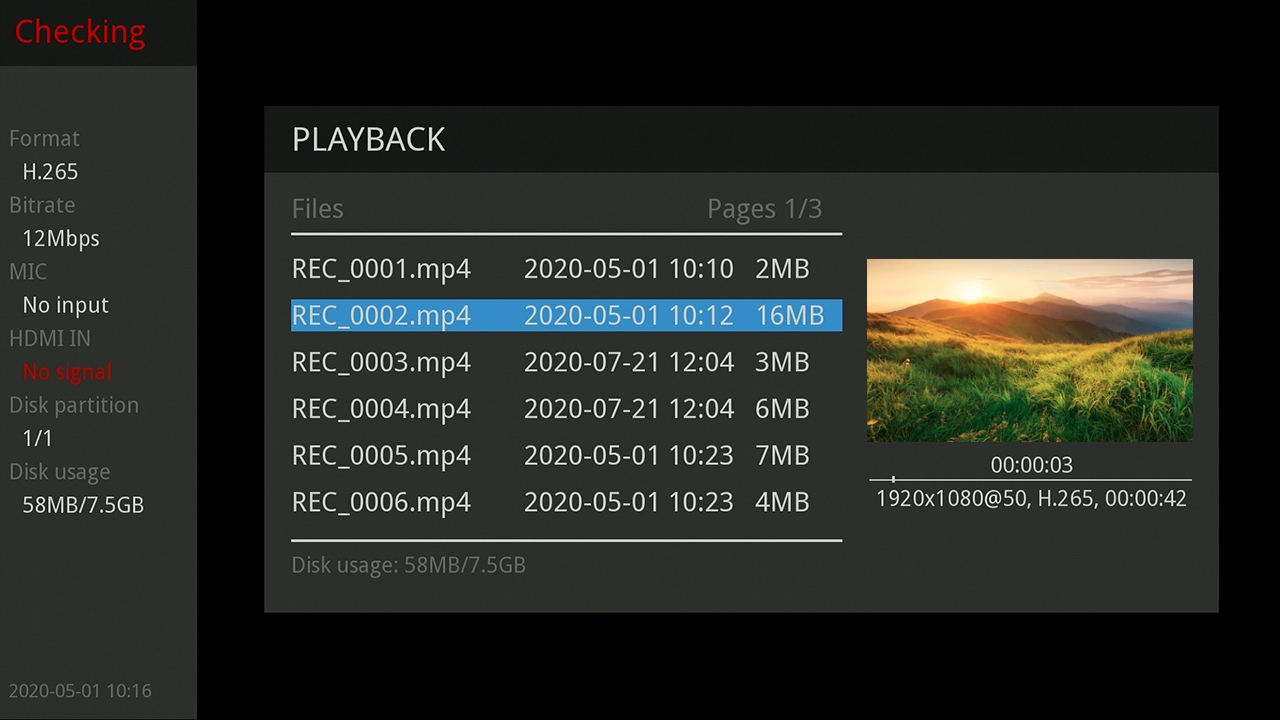This screenshot has height=720, width=1280.
Task: Click the H.265 format value in sidebar
Action: coord(50,172)
